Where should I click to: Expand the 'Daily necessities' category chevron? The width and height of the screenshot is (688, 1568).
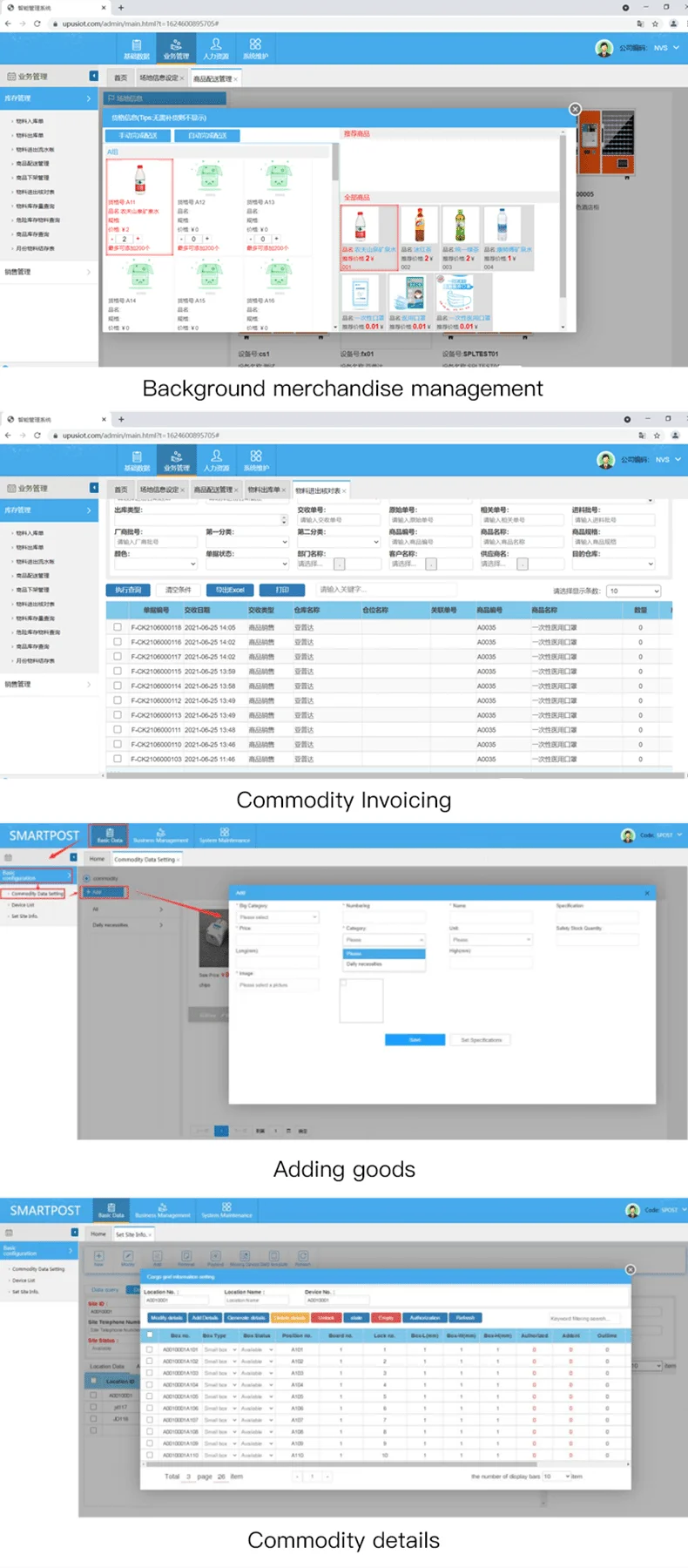[161, 924]
